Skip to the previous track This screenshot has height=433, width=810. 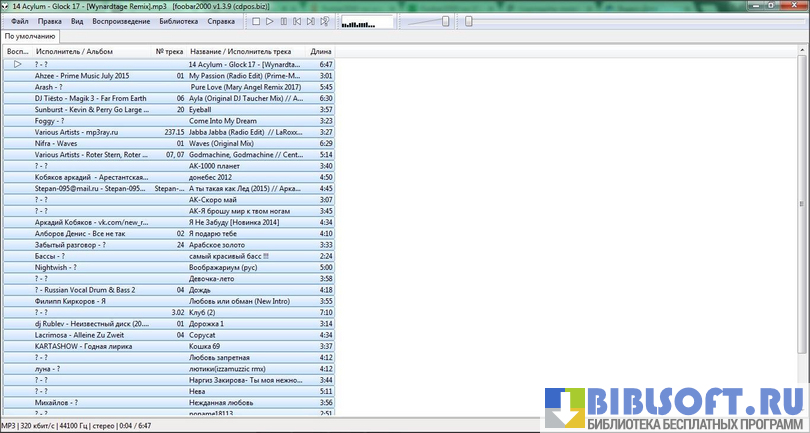coord(298,21)
